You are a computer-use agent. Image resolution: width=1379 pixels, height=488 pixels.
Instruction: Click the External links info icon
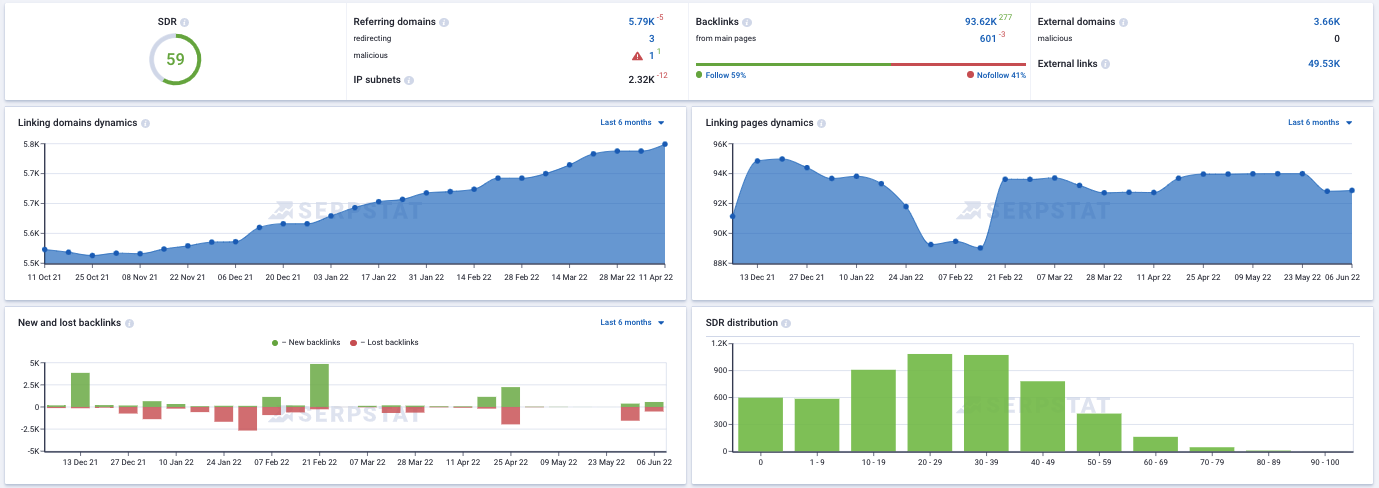coord(1105,64)
